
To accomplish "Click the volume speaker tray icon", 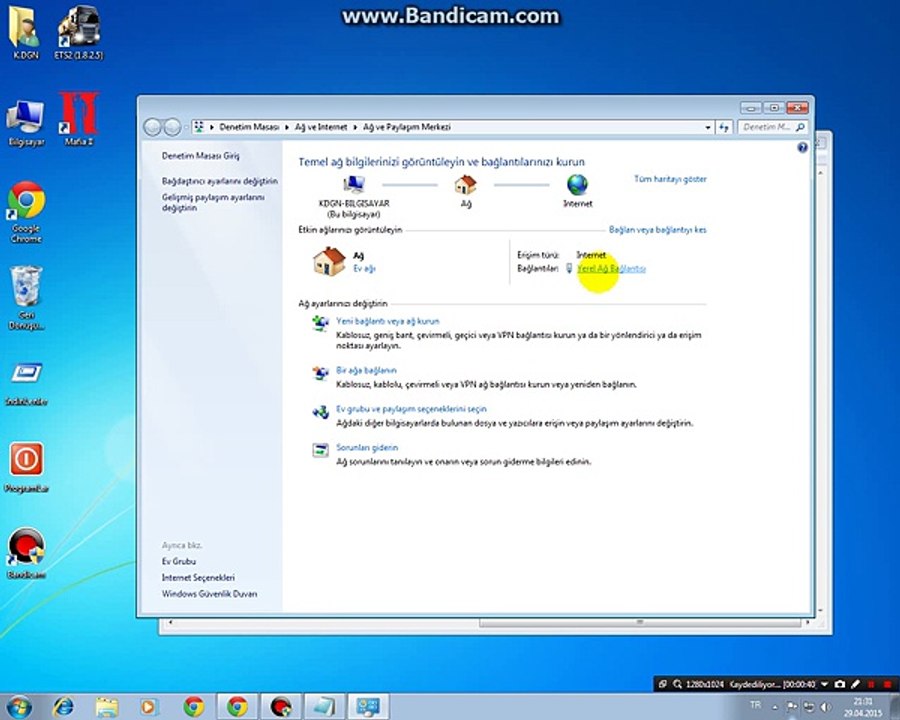I will pos(825,707).
